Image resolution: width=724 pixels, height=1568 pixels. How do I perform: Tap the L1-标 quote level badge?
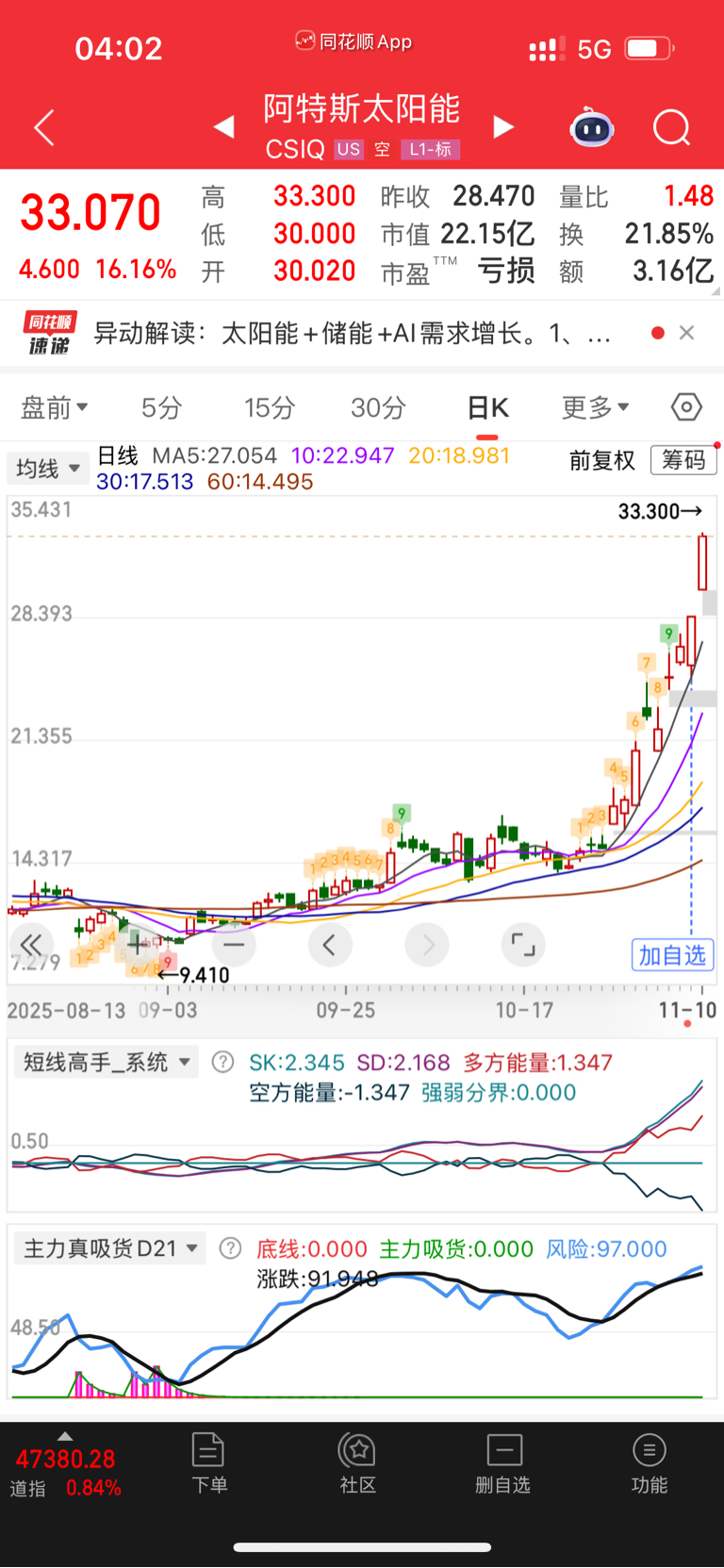[x=430, y=149]
